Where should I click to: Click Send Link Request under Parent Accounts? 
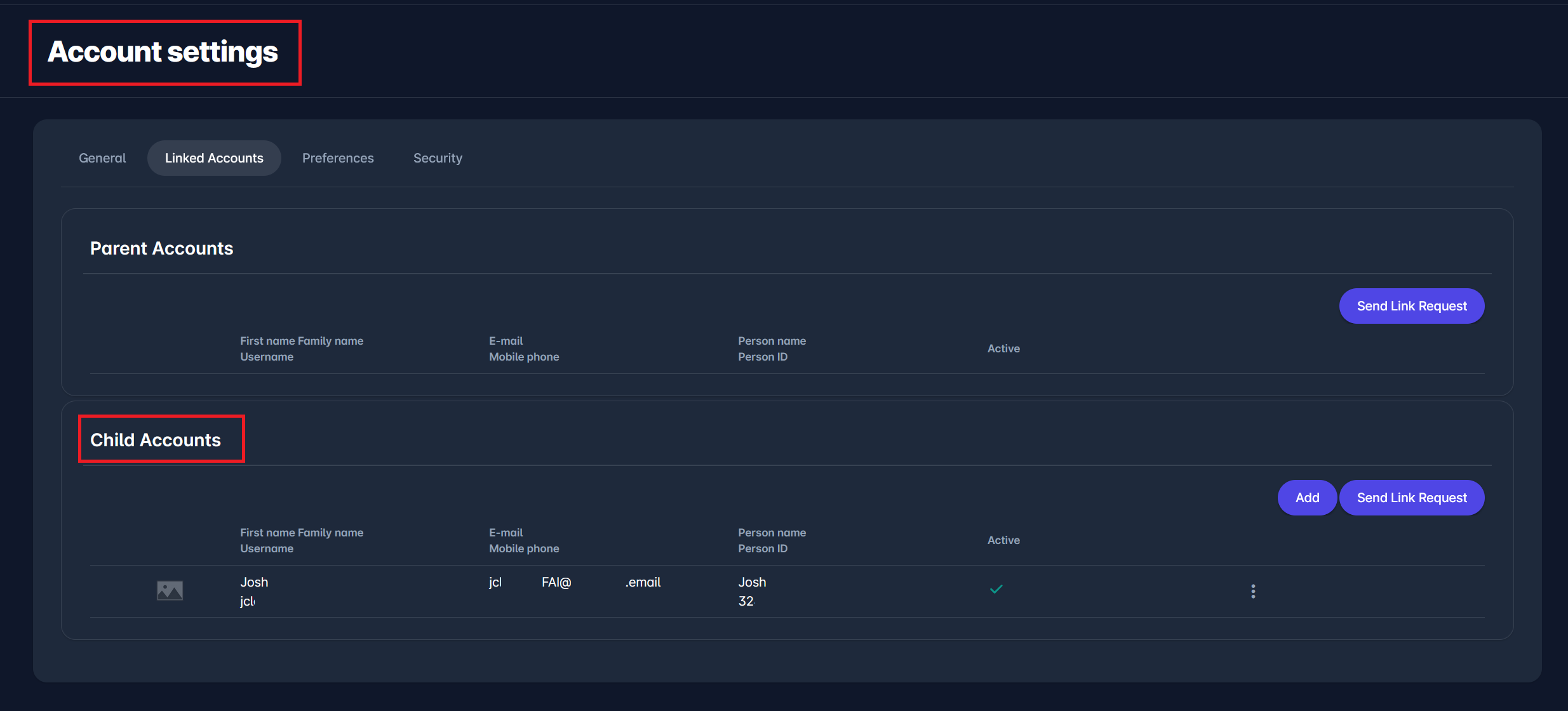pyautogui.click(x=1411, y=306)
